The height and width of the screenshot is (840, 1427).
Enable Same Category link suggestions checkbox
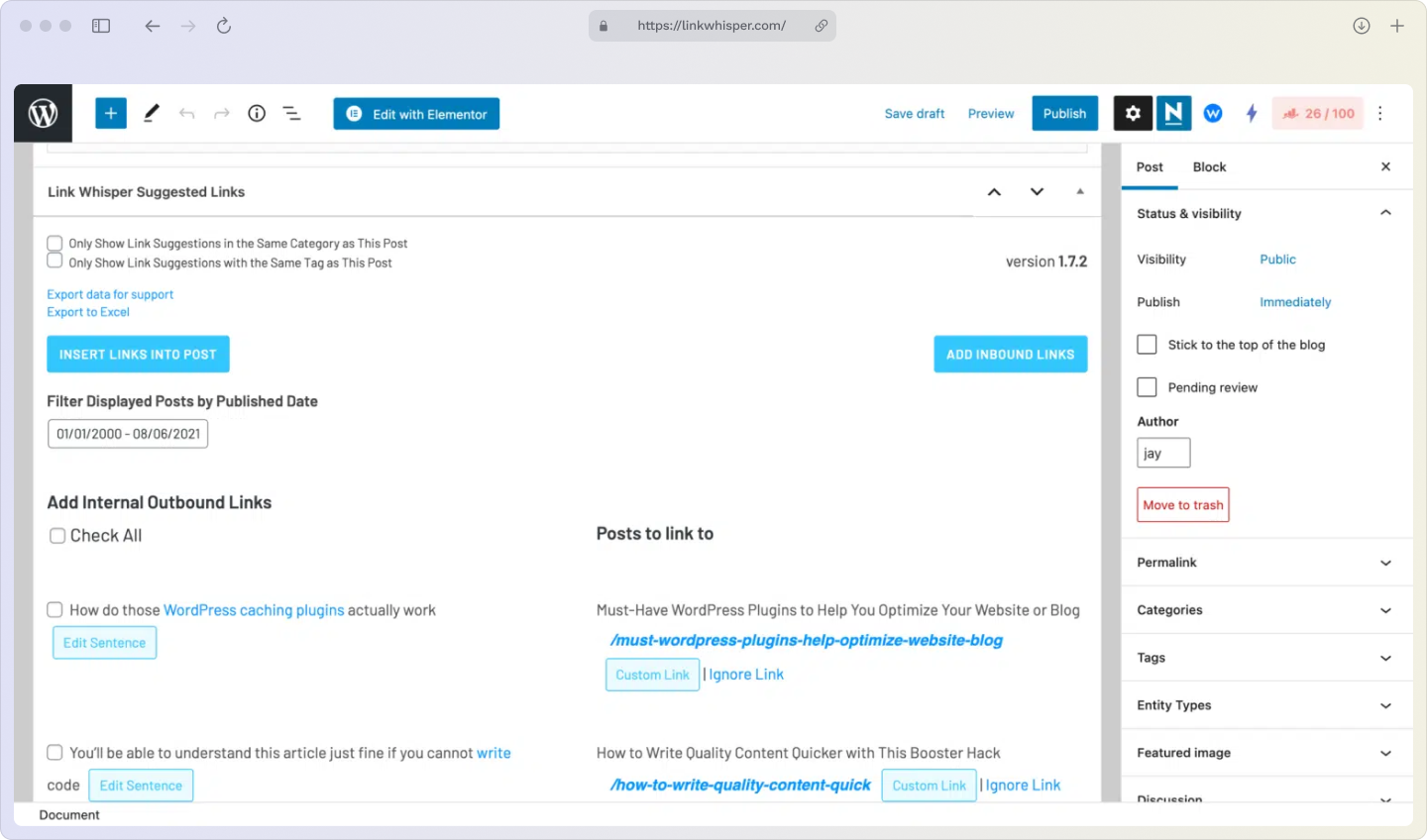tap(55, 243)
